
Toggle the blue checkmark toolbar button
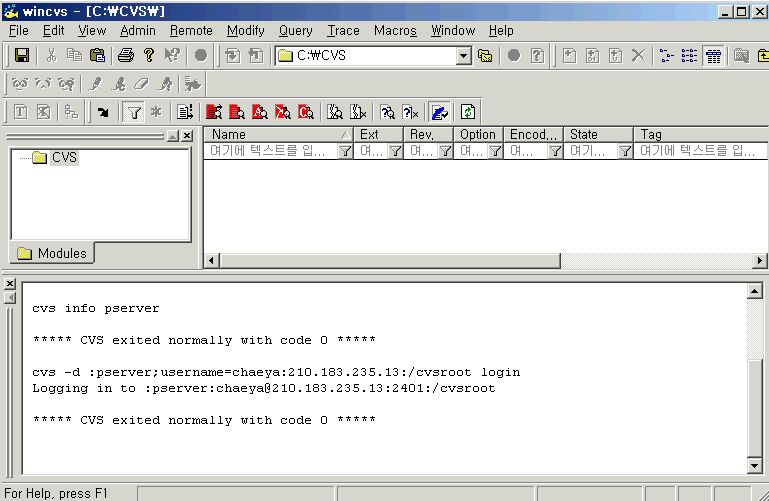[439, 112]
